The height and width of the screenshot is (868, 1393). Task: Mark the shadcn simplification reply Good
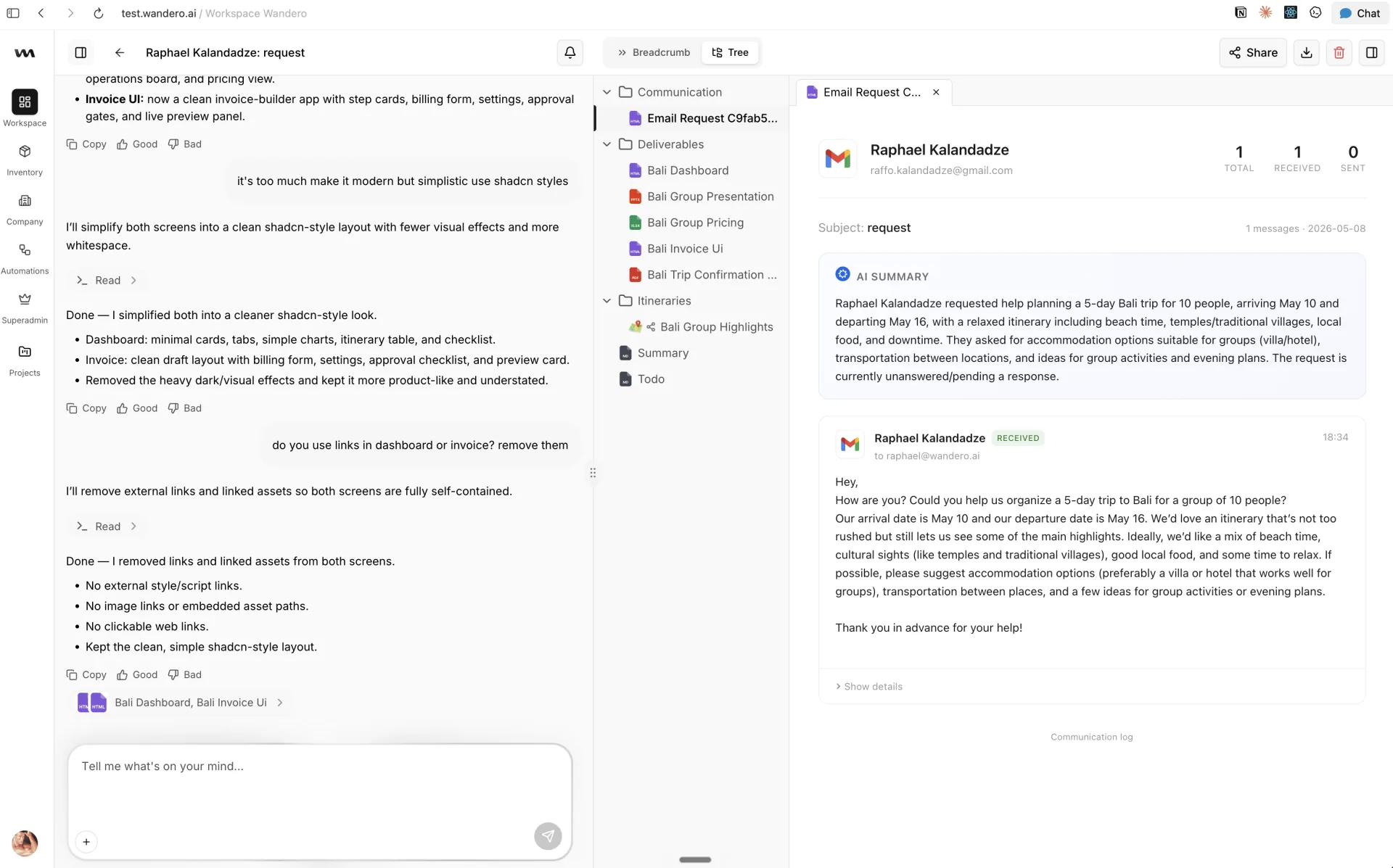pyautogui.click(x=137, y=408)
